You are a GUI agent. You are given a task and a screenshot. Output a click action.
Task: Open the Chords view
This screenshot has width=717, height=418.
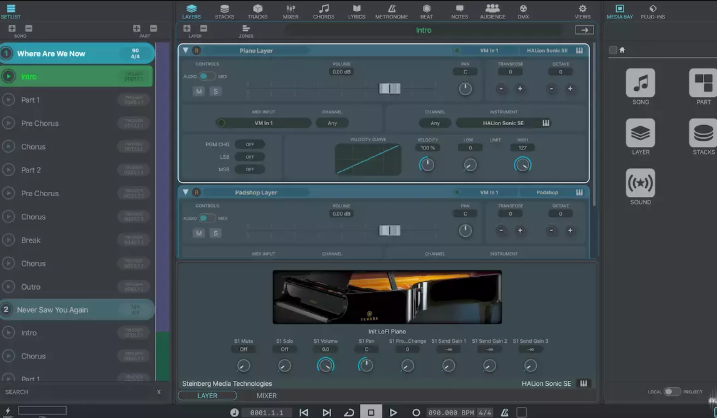(x=324, y=11)
